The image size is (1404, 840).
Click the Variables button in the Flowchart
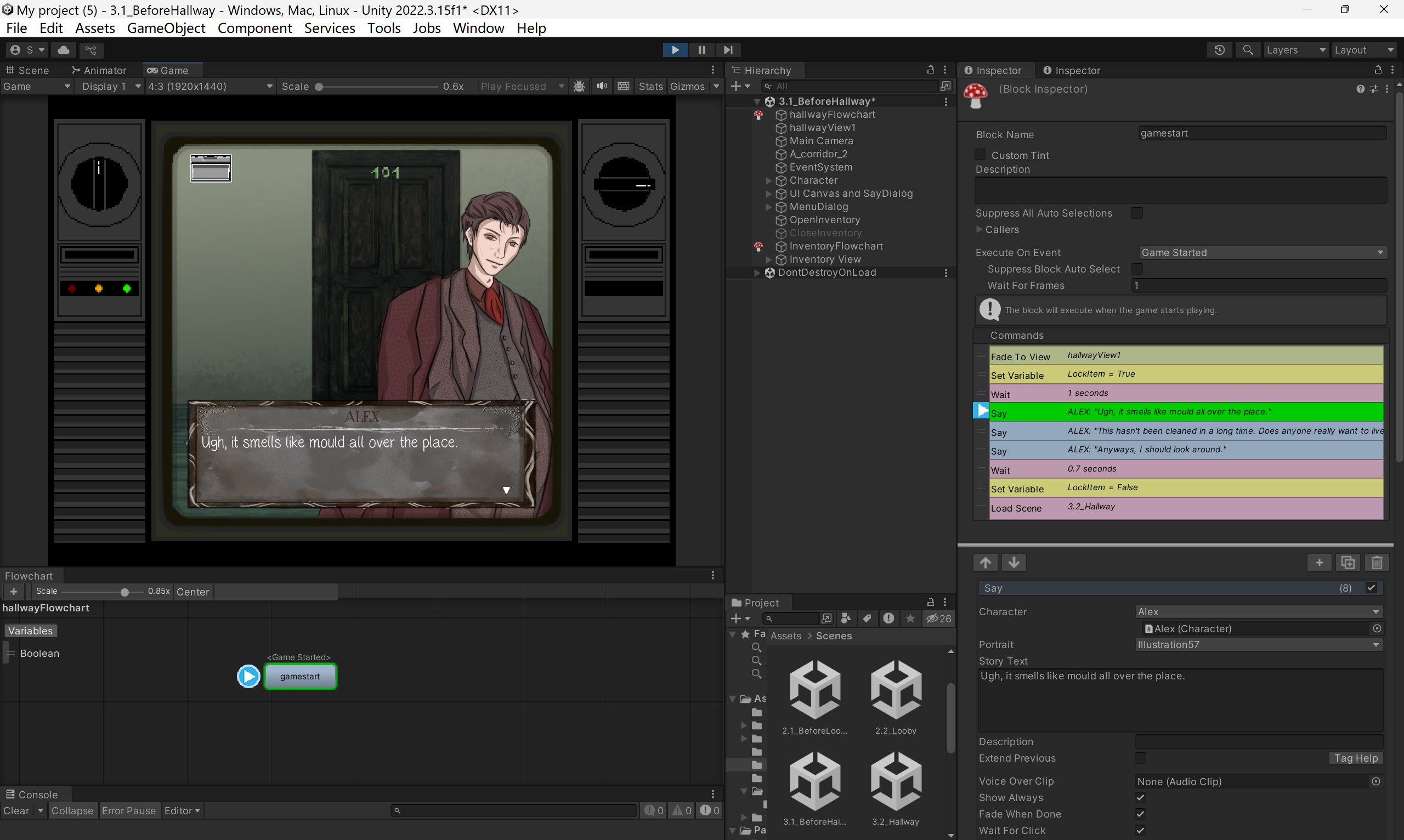tap(30, 631)
